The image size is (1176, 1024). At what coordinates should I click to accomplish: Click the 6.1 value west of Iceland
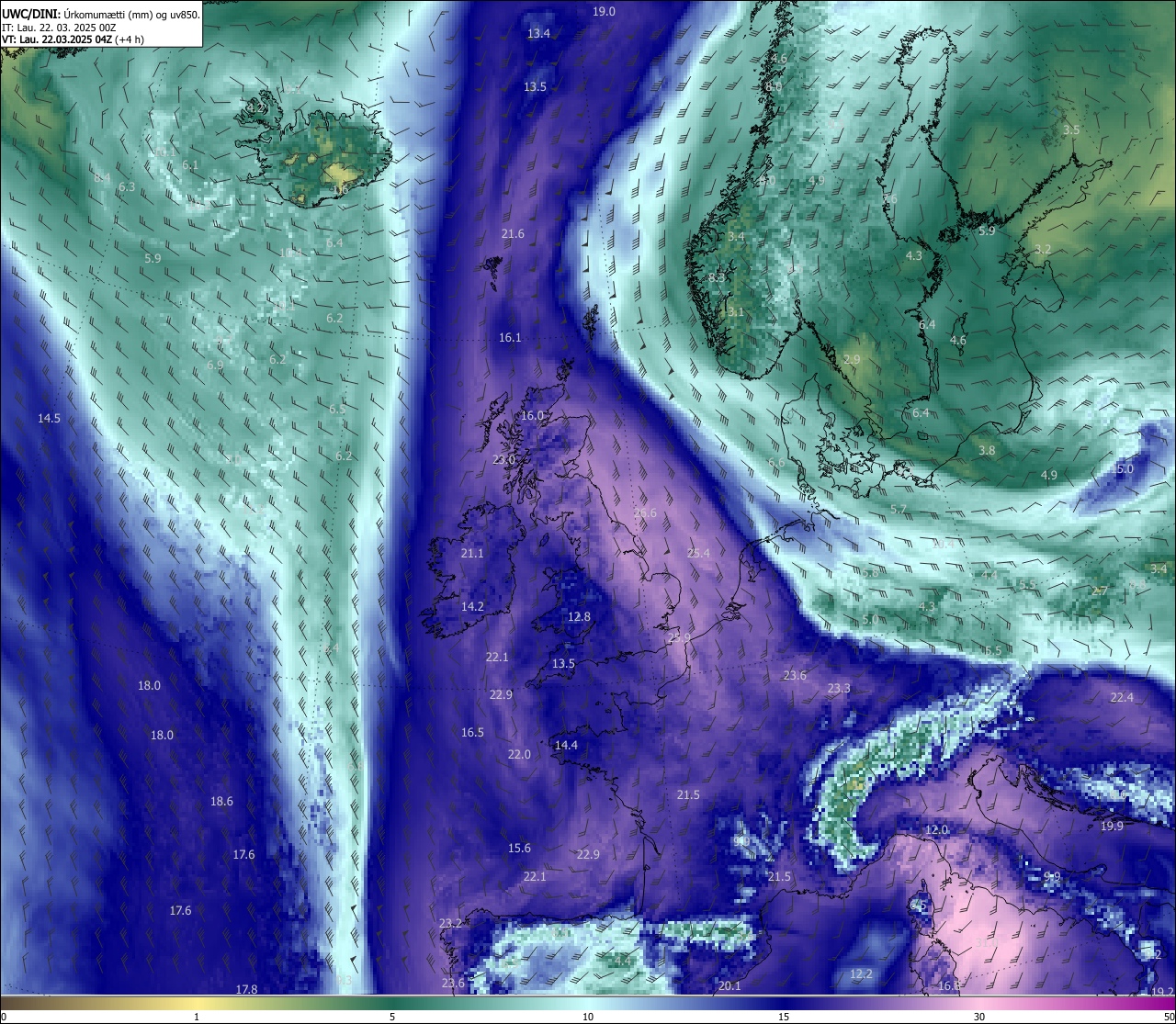coord(190,166)
